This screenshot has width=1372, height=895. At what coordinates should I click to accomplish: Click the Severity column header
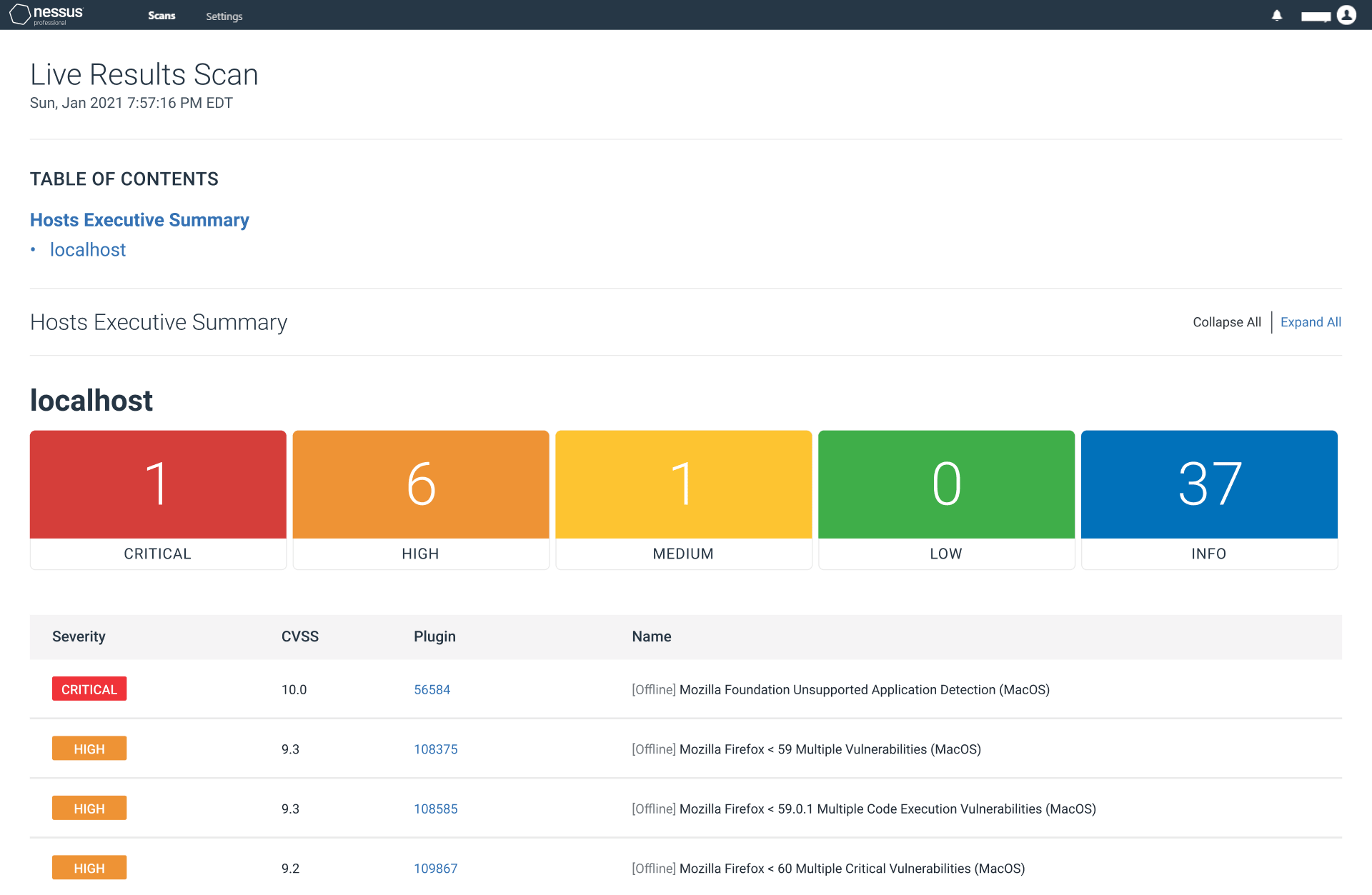(x=79, y=636)
